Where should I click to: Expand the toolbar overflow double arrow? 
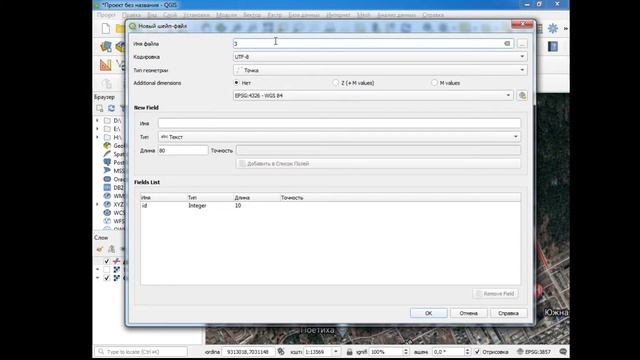pos(566,29)
